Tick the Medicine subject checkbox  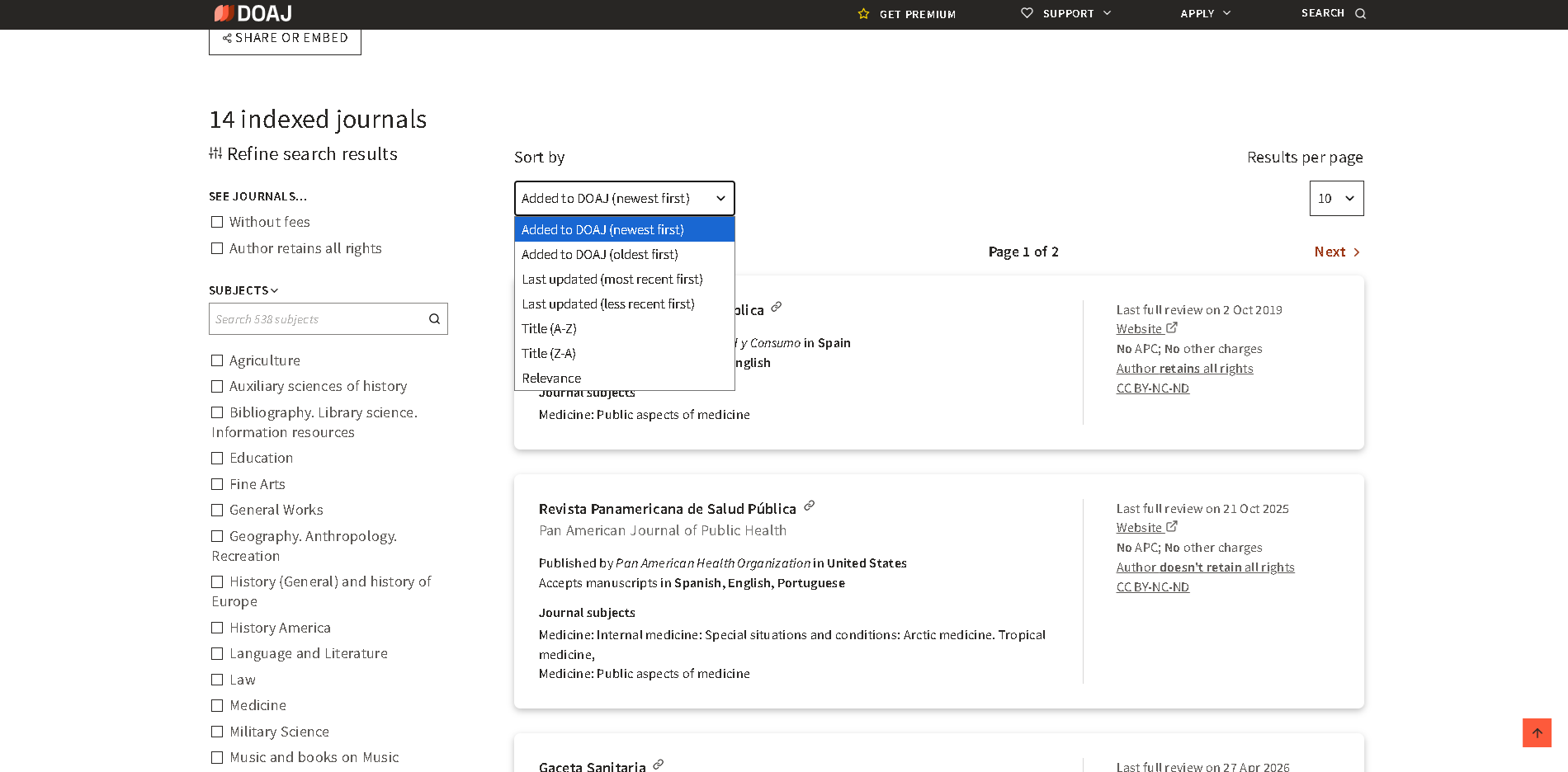pyautogui.click(x=217, y=705)
